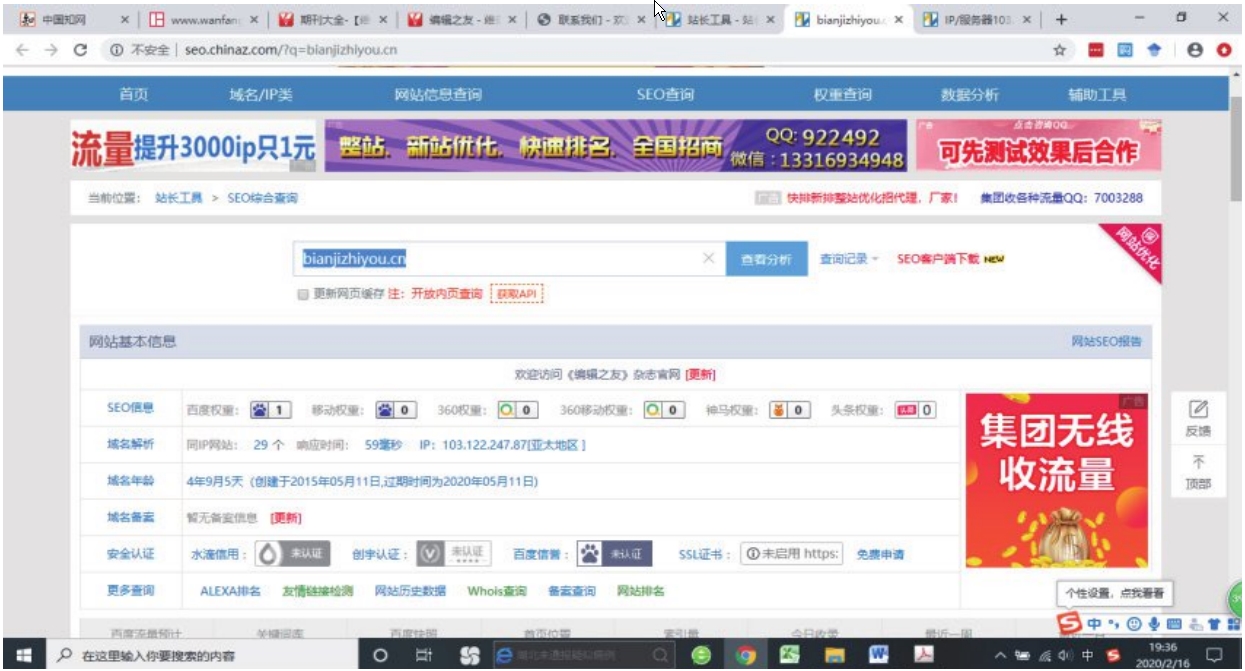Viewport: 1245px width, 671px height.
Task: Click the Toutiao weight badge
Action: point(915,410)
